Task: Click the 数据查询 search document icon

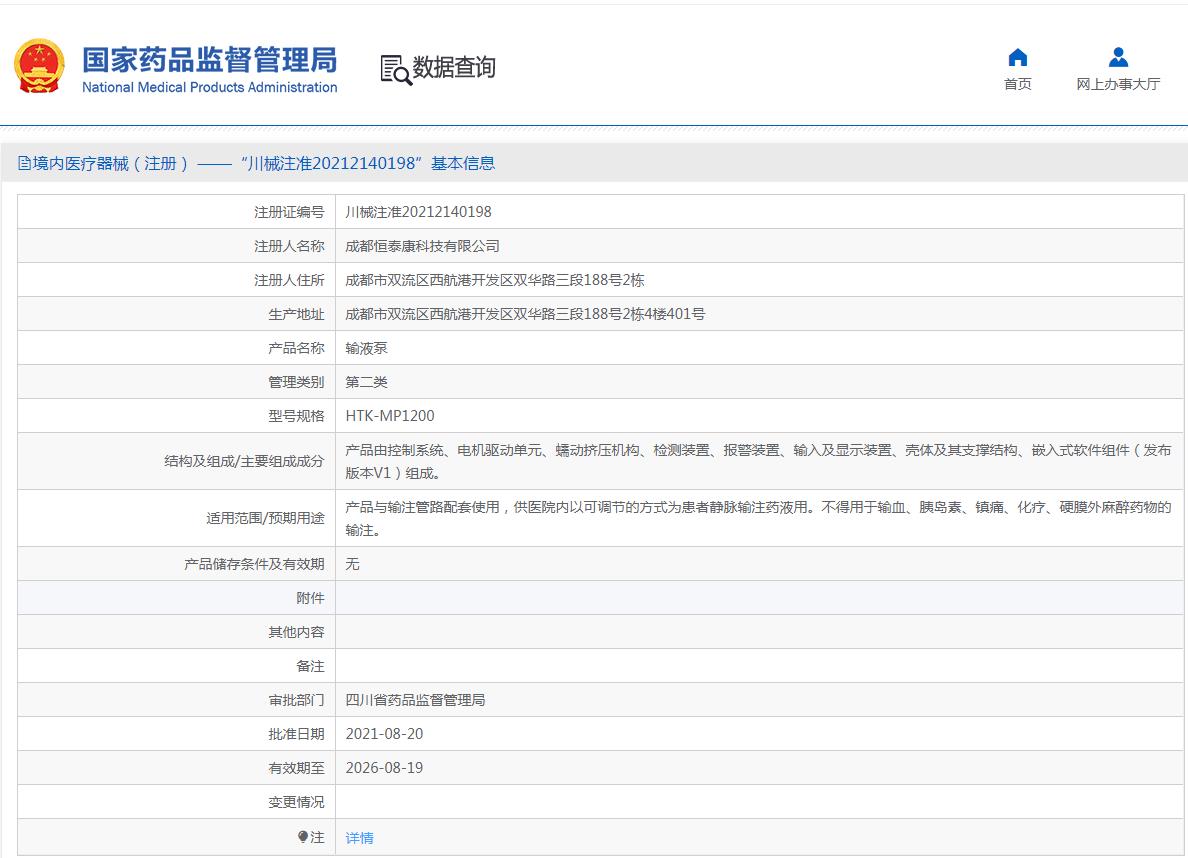Action: click(x=395, y=70)
